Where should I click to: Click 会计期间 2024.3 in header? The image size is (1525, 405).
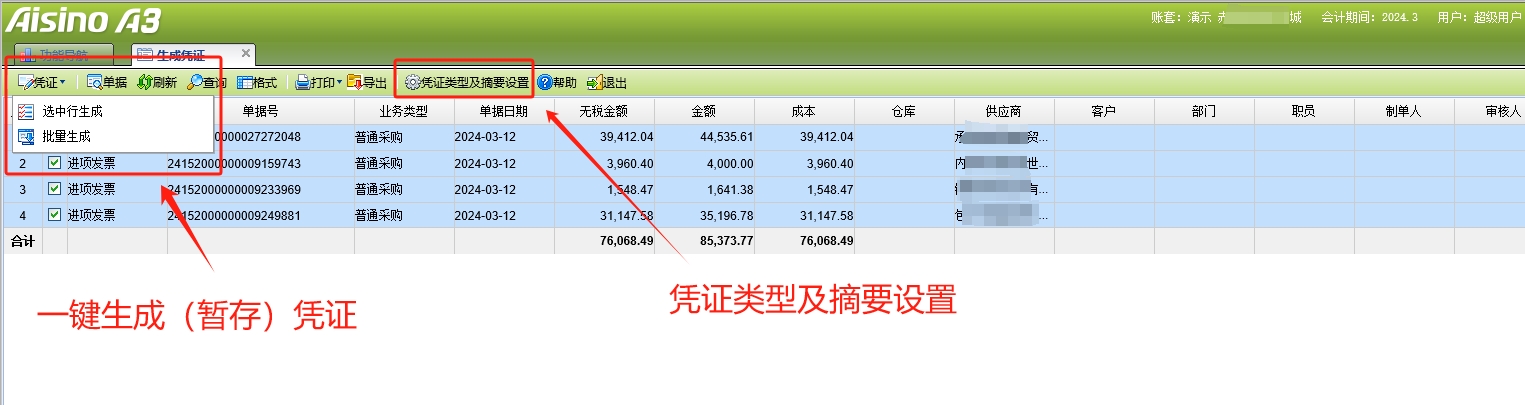tap(1369, 18)
